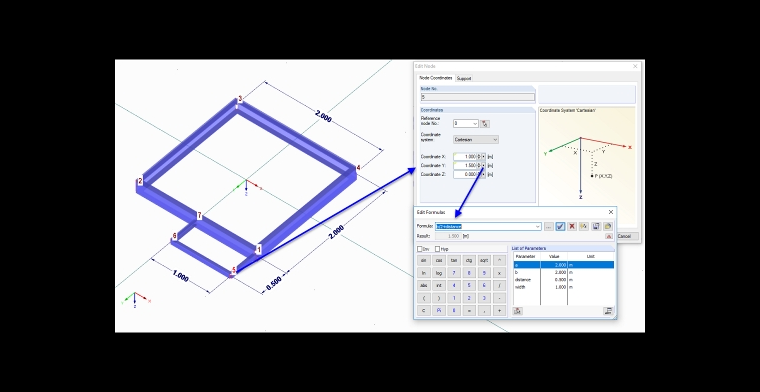The image size is (760, 392).
Task: Toggle the Inv checkbox
Action: (420, 249)
